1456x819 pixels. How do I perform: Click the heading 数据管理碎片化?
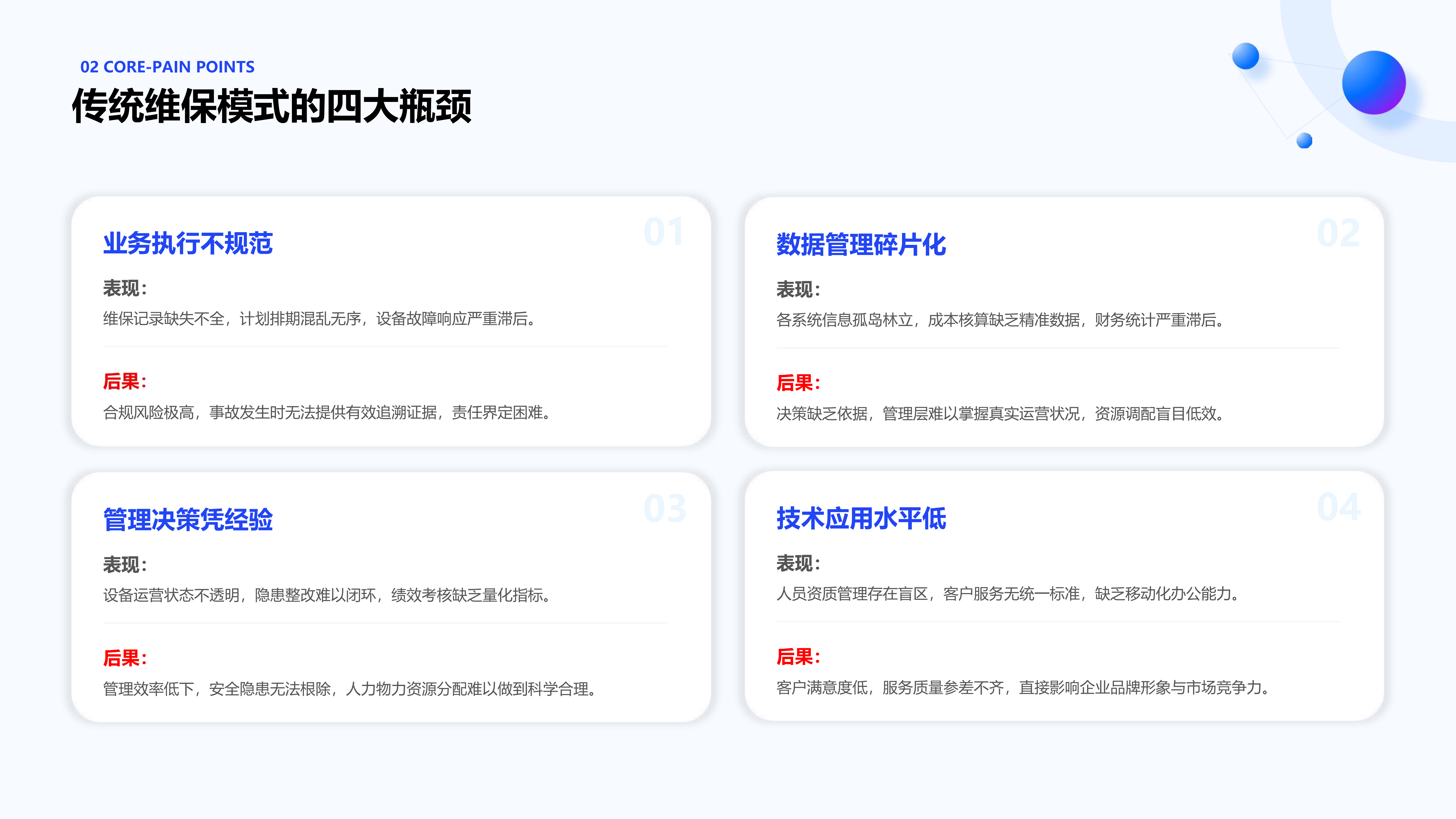(x=861, y=245)
